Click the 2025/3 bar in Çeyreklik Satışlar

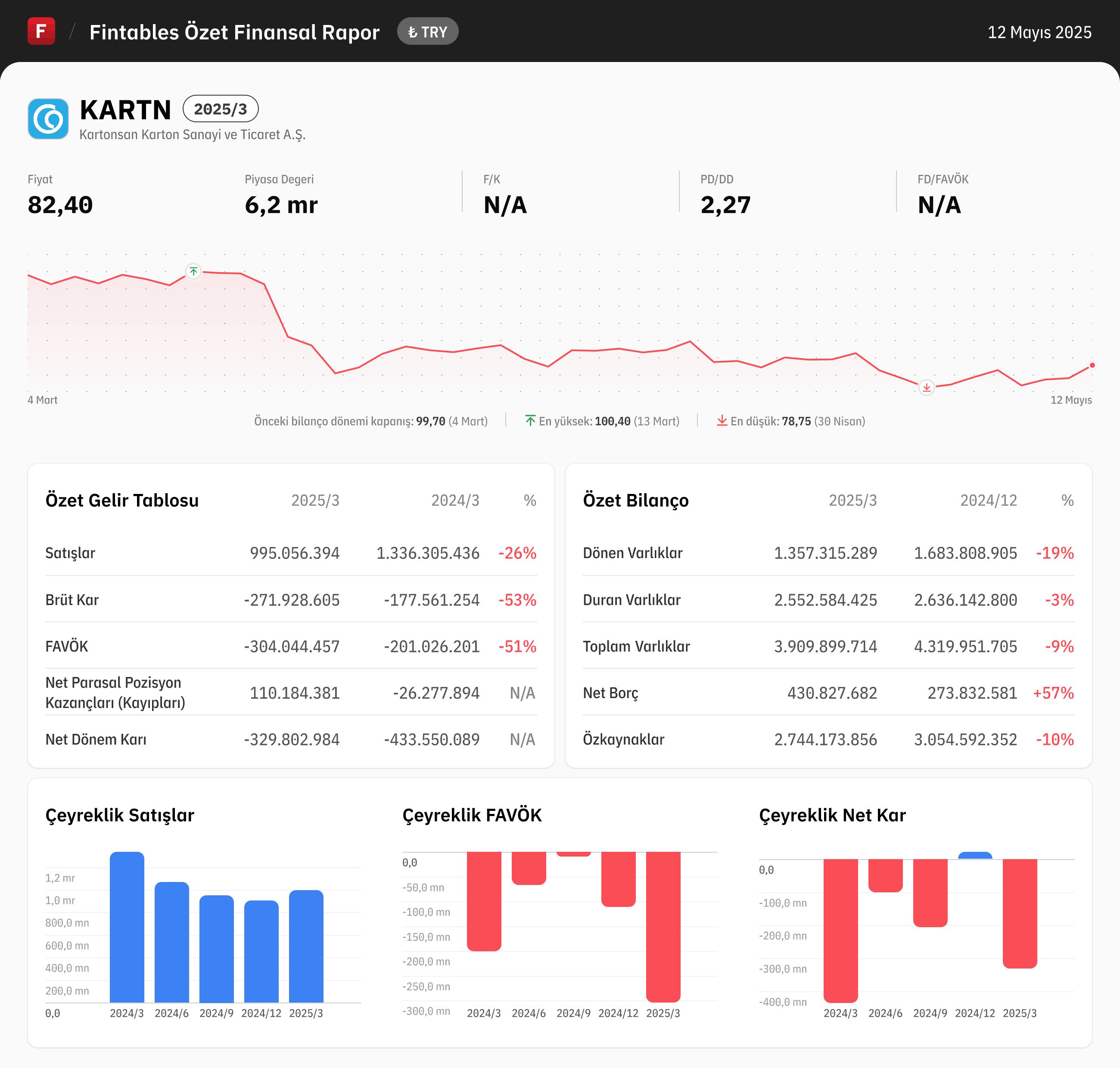[x=306, y=946]
